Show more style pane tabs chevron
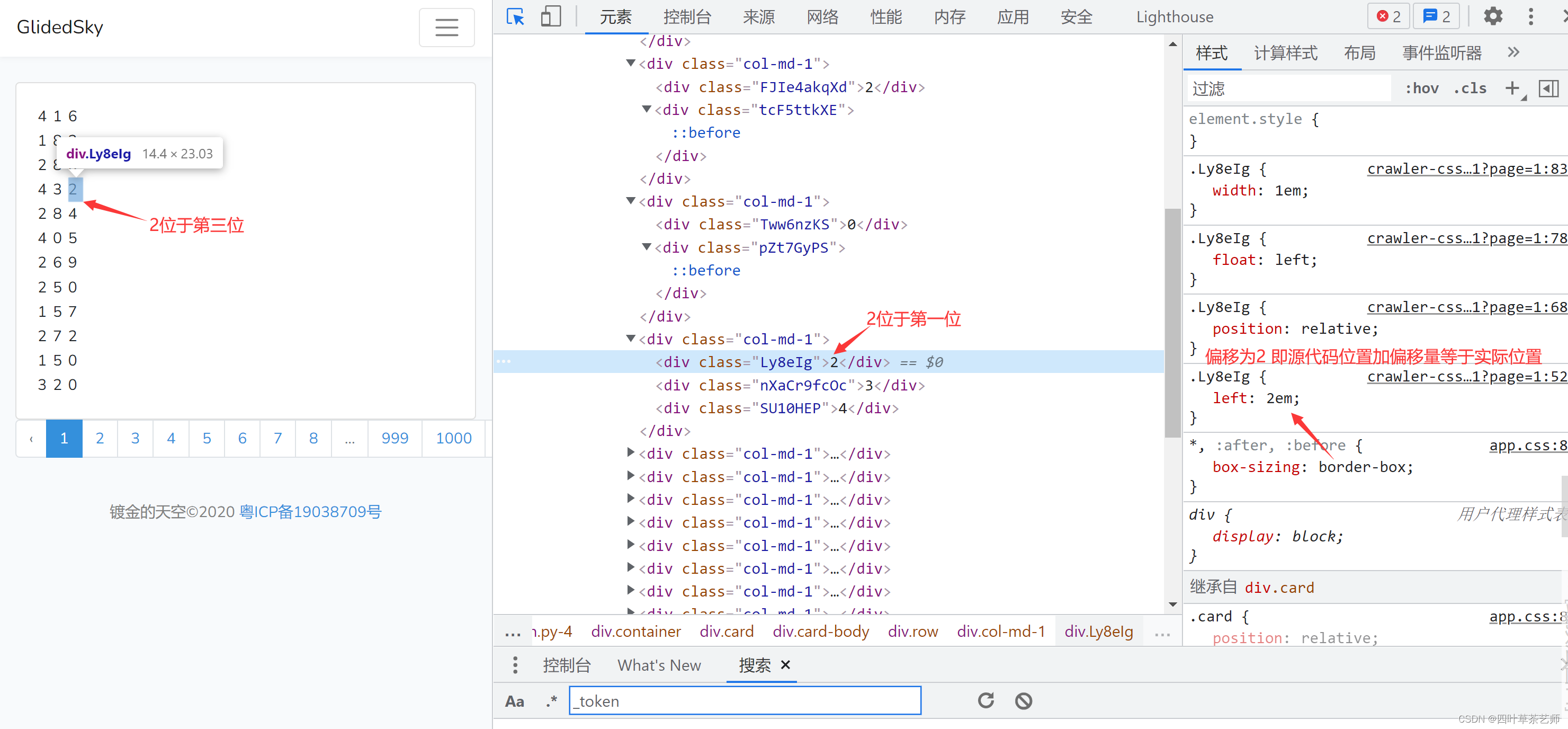 point(1514,52)
